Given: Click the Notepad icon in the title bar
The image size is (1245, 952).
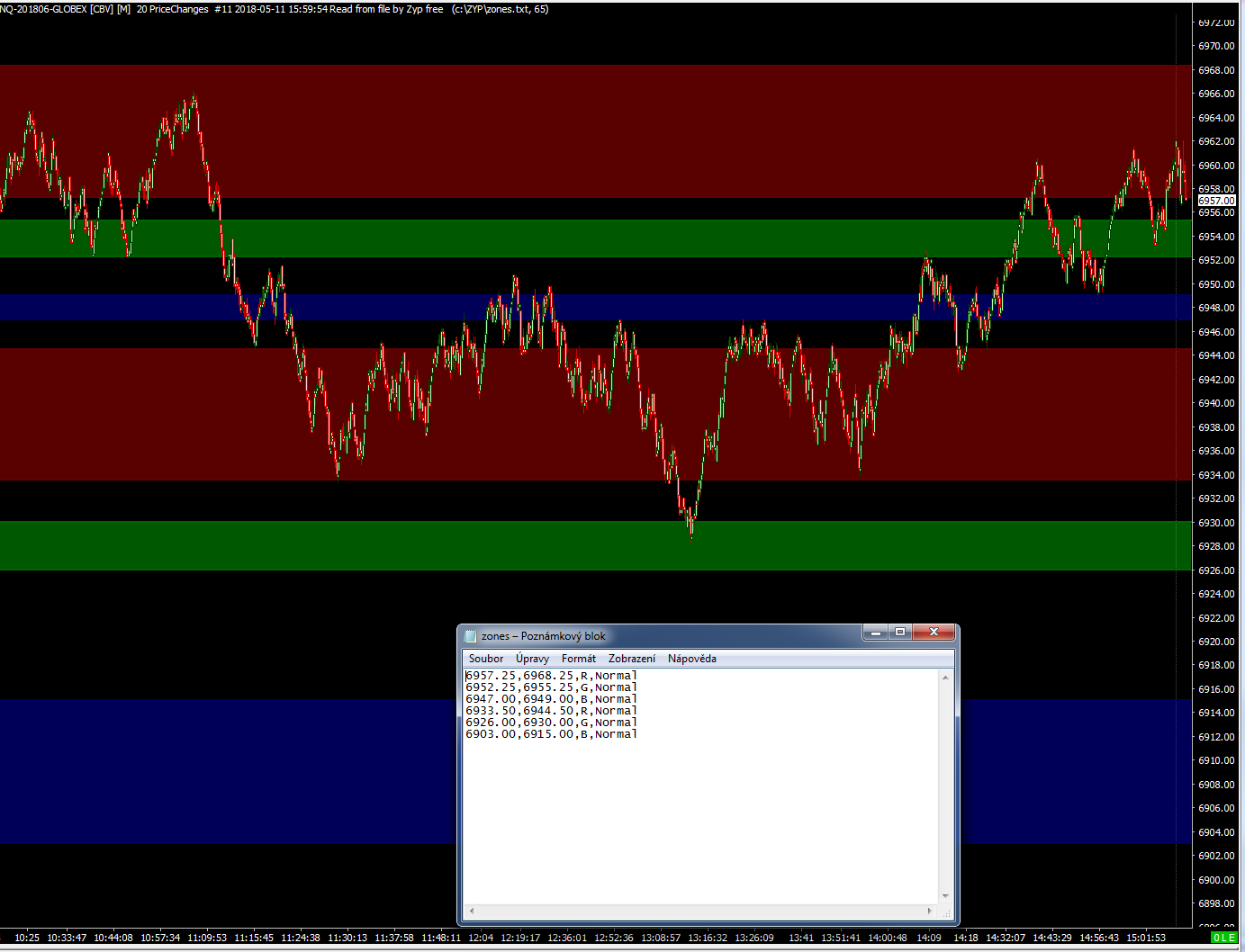Looking at the screenshot, I should 470,636.
